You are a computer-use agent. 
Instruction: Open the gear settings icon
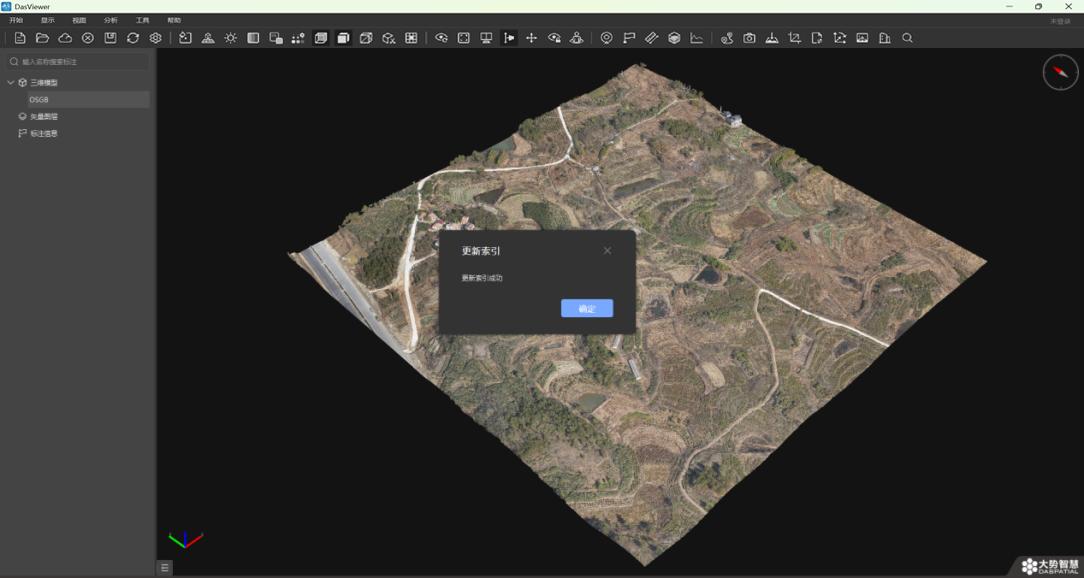[x=156, y=38]
